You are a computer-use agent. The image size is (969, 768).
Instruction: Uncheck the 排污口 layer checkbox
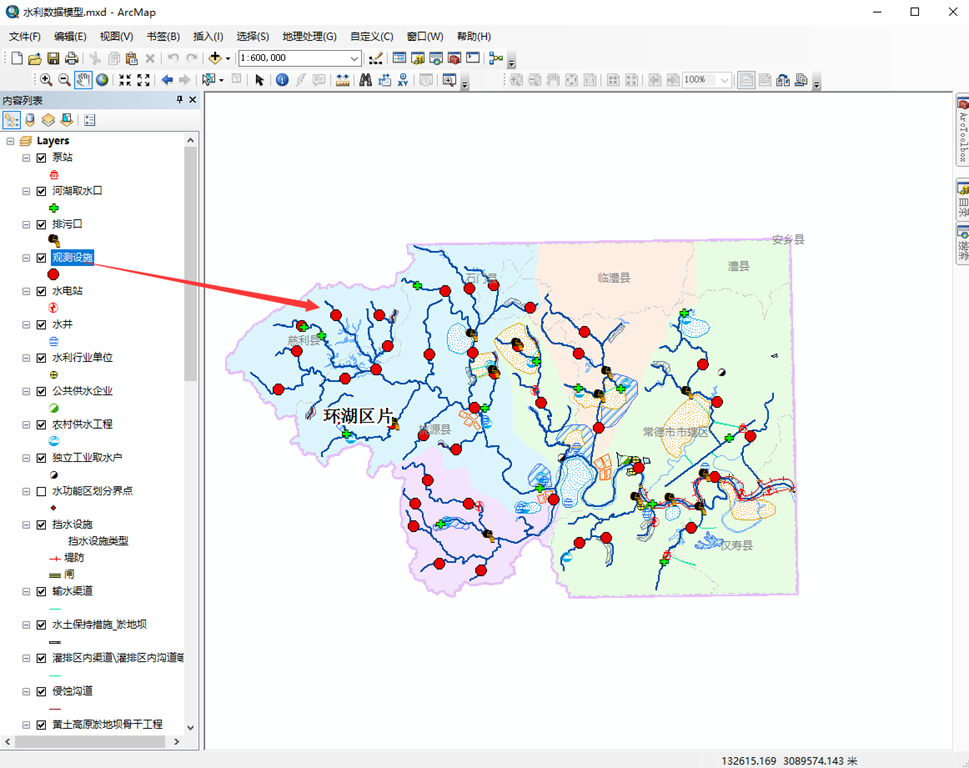[41, 224]
